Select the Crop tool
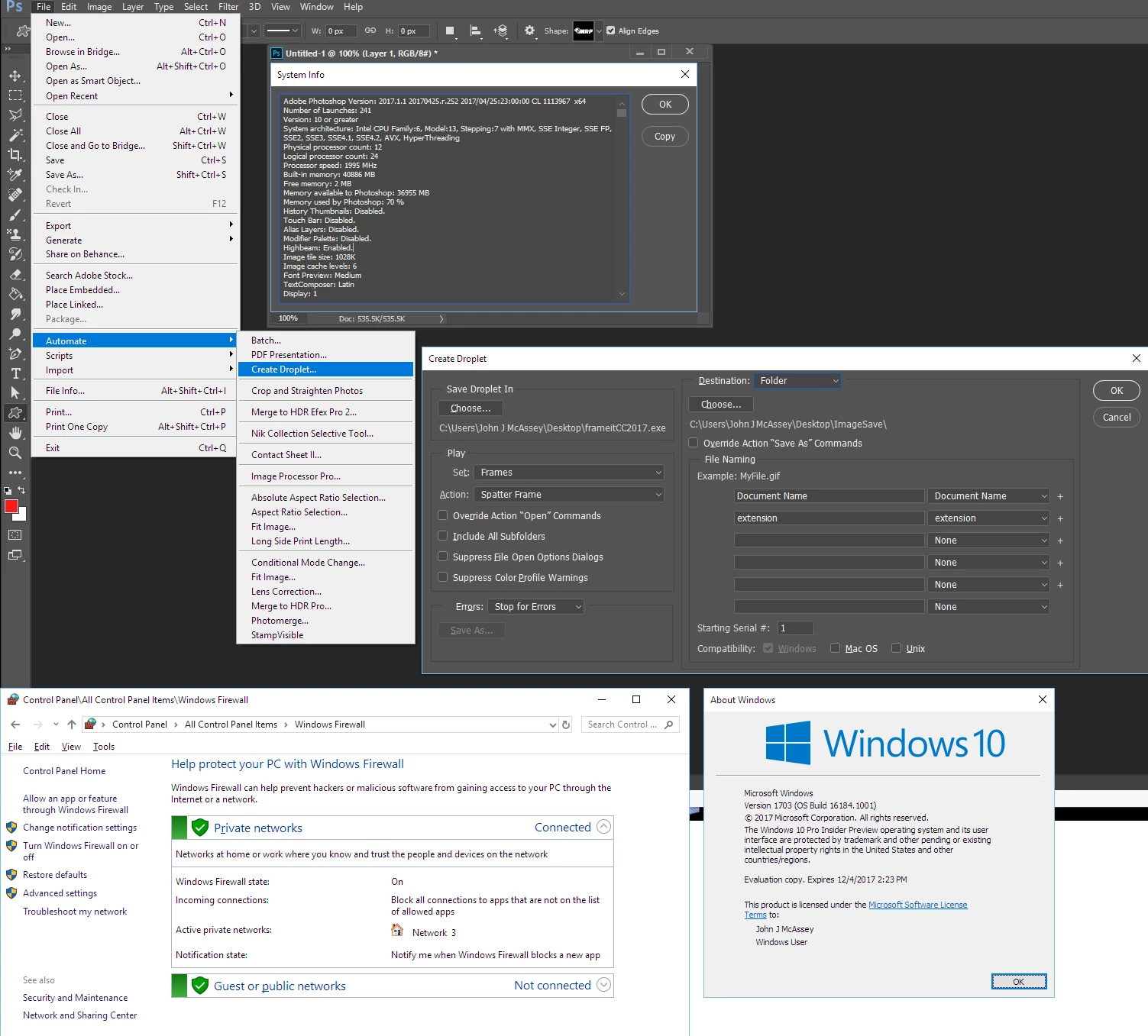1148x1036 pixels. pyautogui.click(x=15, y=154)
